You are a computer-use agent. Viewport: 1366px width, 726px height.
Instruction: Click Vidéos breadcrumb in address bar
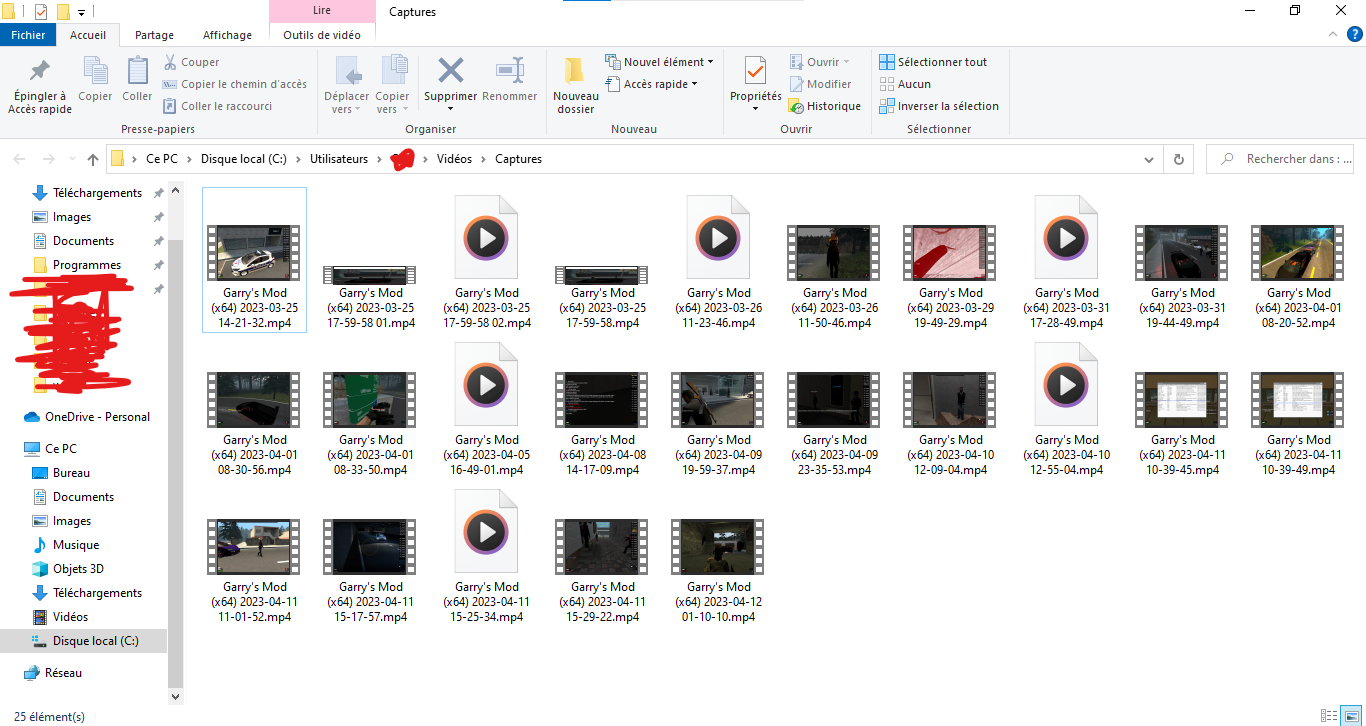[455, 159]
